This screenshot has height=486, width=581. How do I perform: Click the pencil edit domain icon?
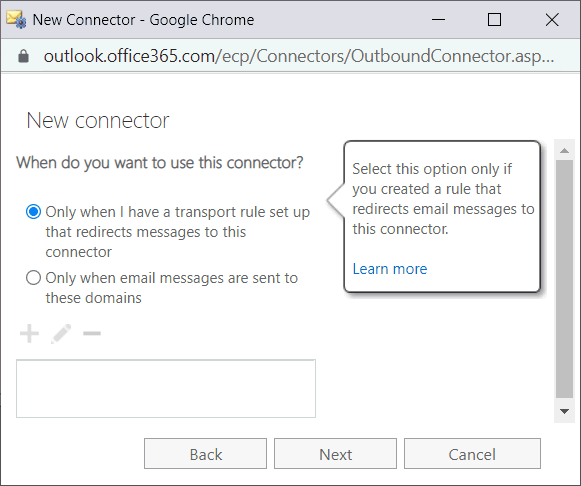[x=61, y=334]
